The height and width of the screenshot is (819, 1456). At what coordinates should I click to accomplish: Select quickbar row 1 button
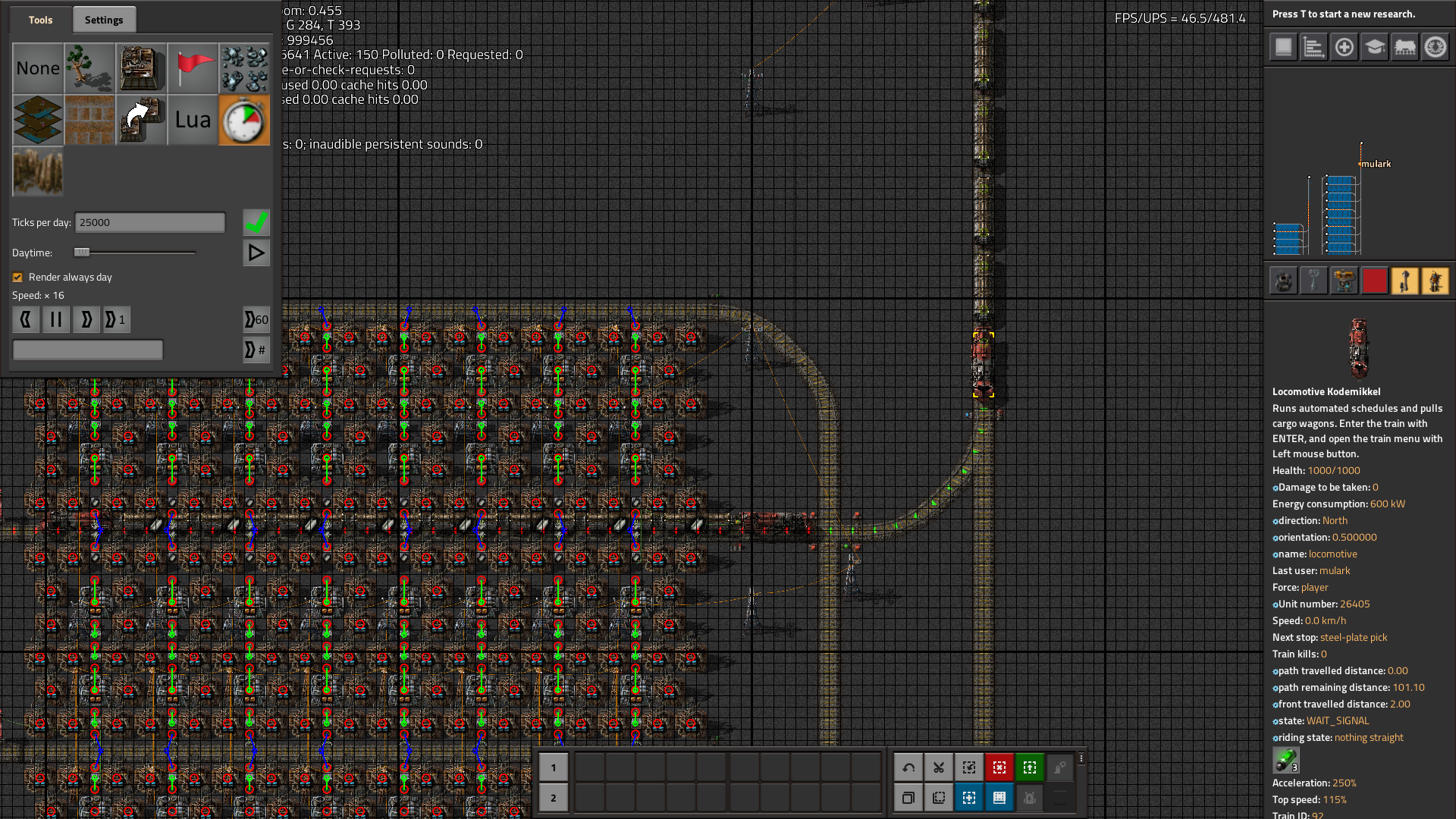coord(554,767)
